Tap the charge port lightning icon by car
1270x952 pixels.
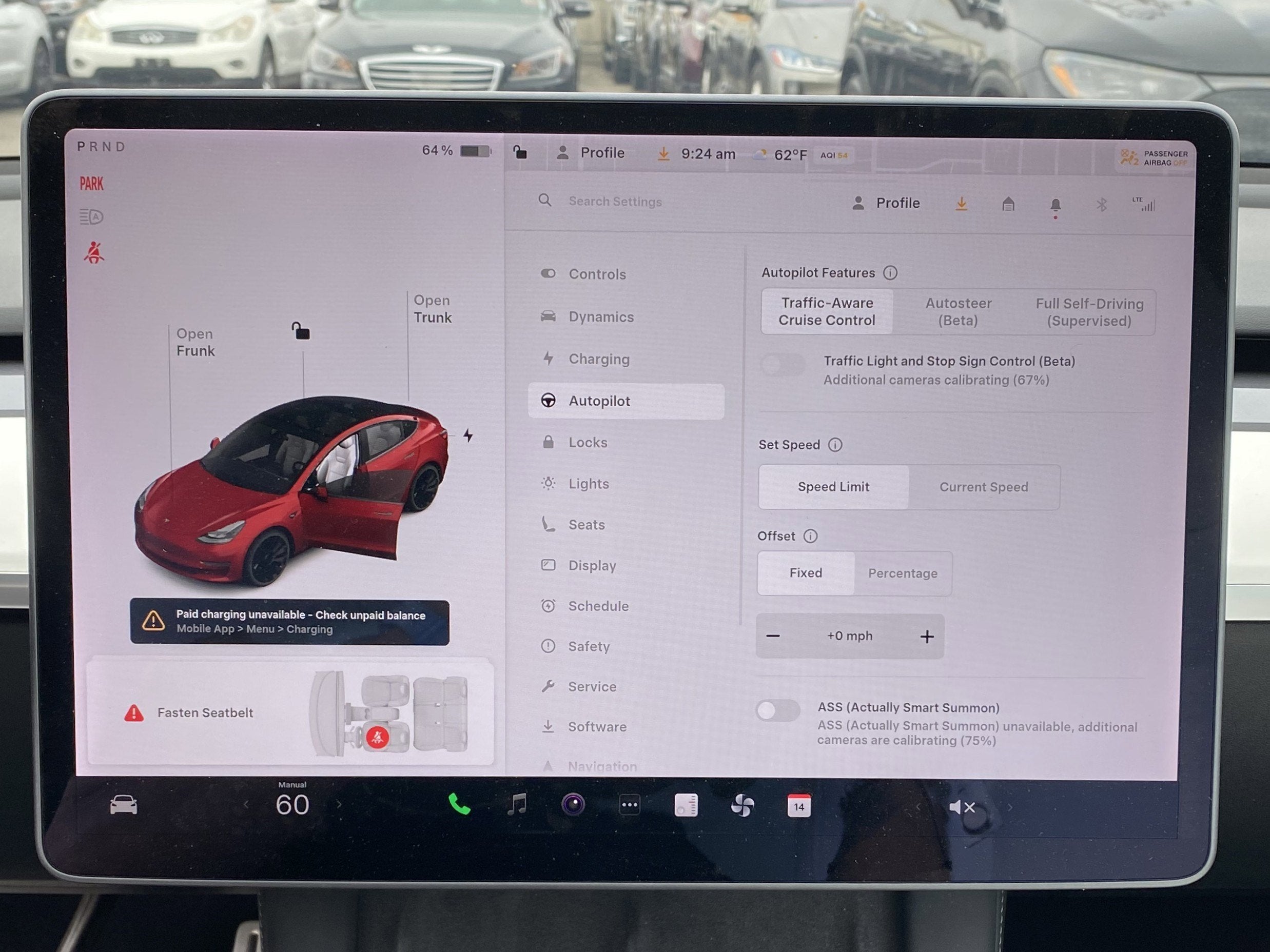[468, 435]
